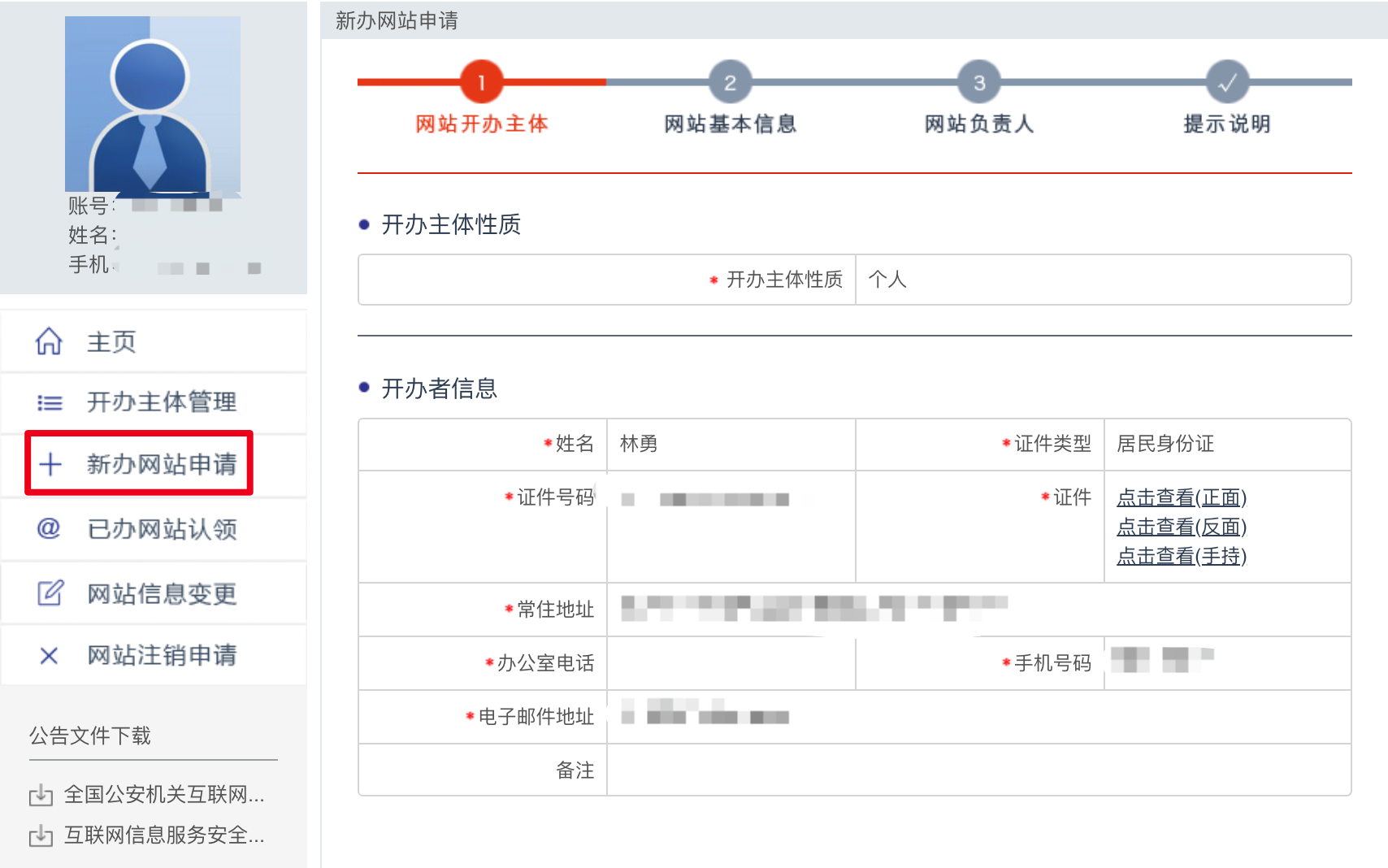Click the checkmark step 提示说明
This screenshot has height=868, width=1388.
(x=1227, y=82)
